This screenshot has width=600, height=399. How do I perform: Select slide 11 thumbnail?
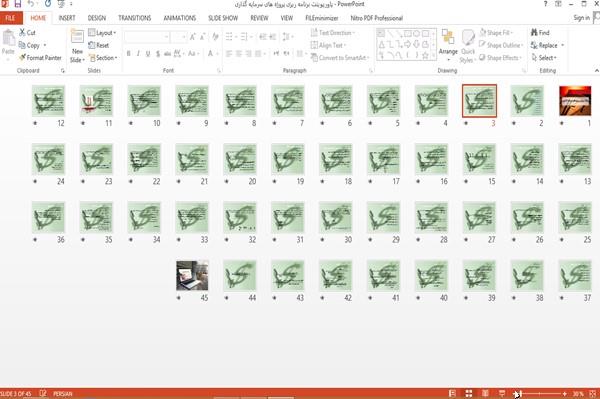[96, 101]
